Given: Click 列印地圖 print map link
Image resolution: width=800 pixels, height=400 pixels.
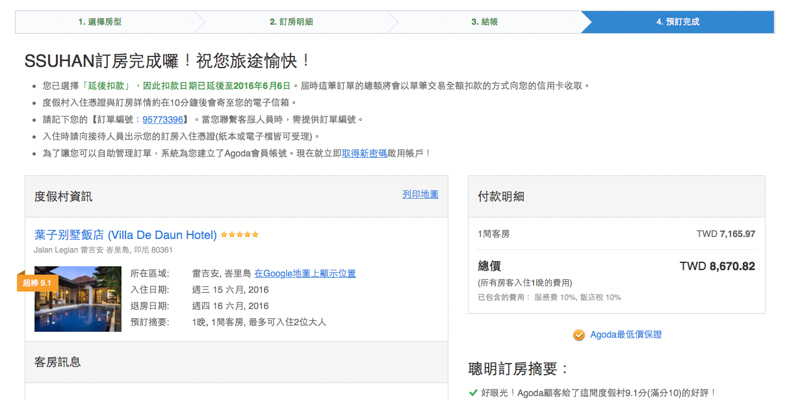Looking at the screenshot, I should point(420,194).
